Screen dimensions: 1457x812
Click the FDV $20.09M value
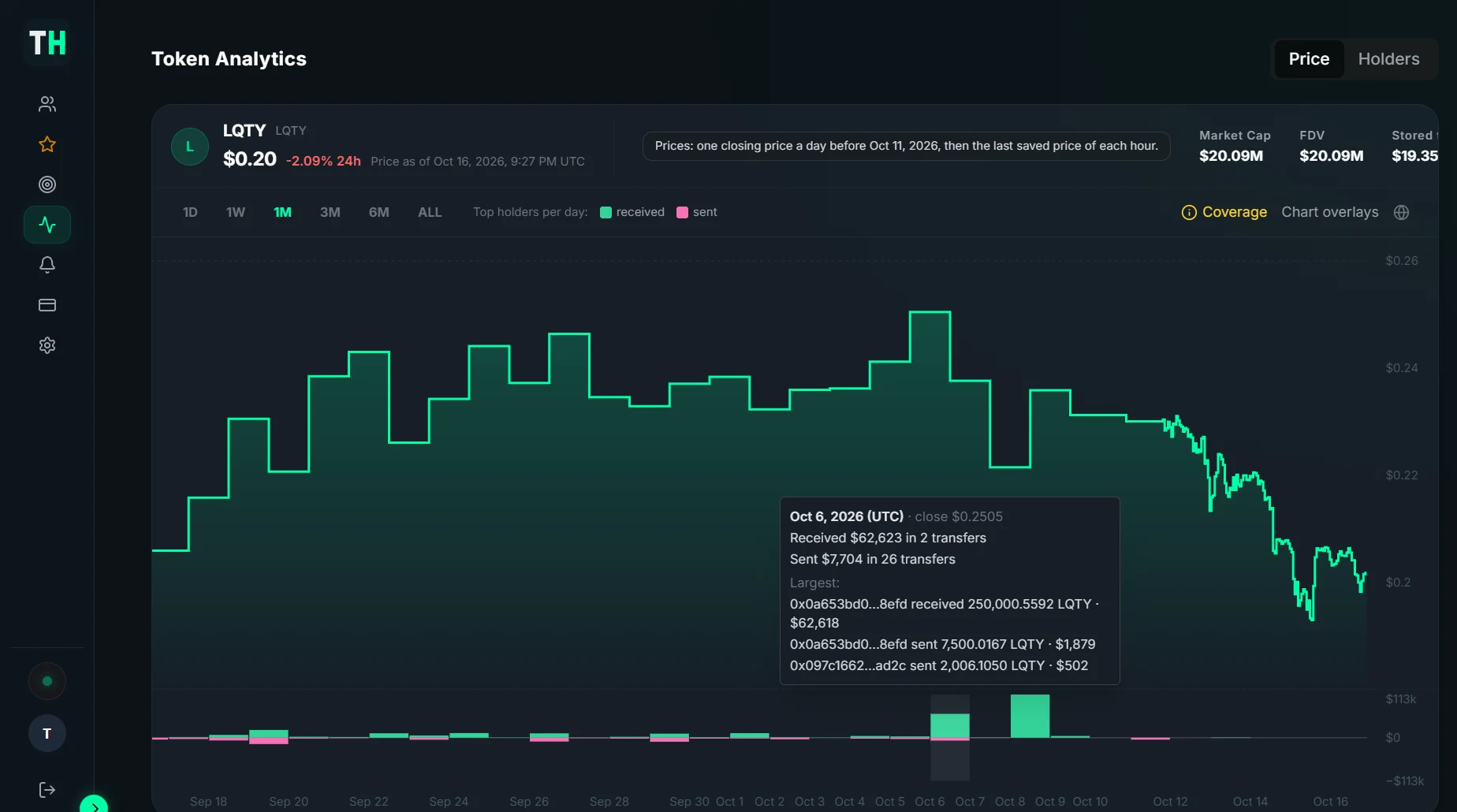click(x=1331, y=156)
